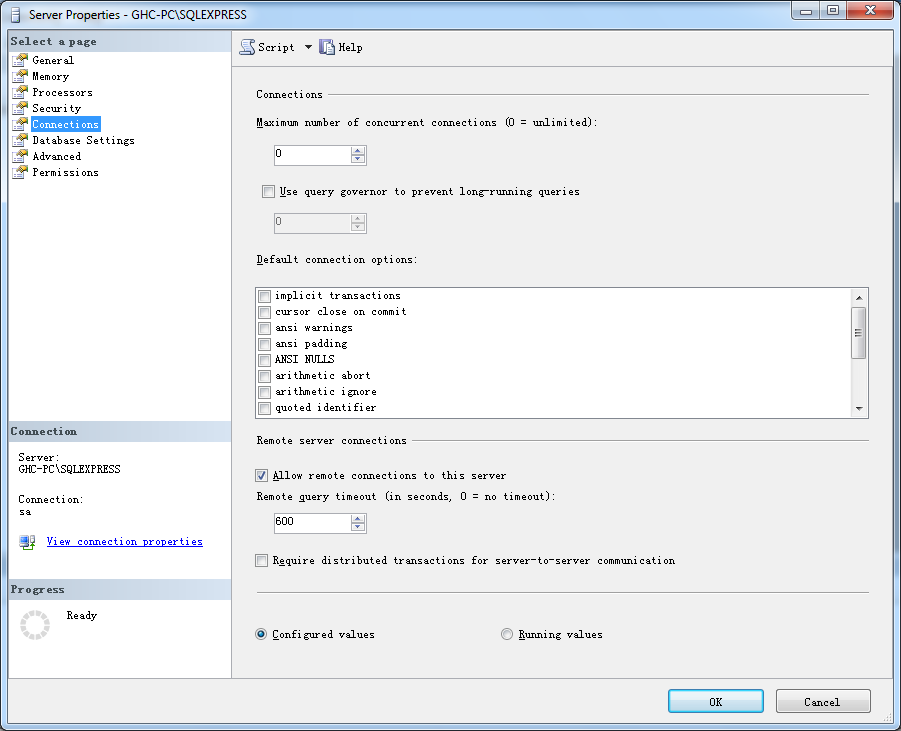This screenshot has width=901, height=731.
Task: Select Running values radio button
Action: coord(507,634)
